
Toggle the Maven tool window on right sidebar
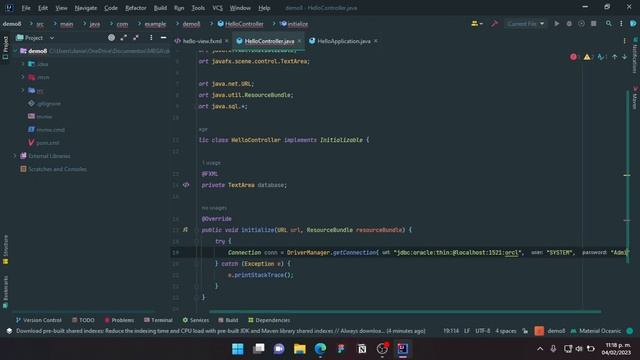635,98
